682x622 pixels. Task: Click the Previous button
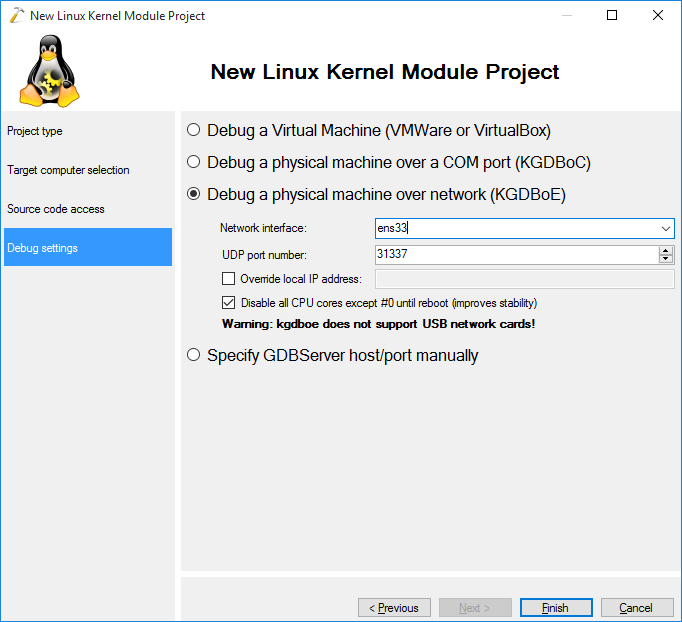[x=394, y=608]
